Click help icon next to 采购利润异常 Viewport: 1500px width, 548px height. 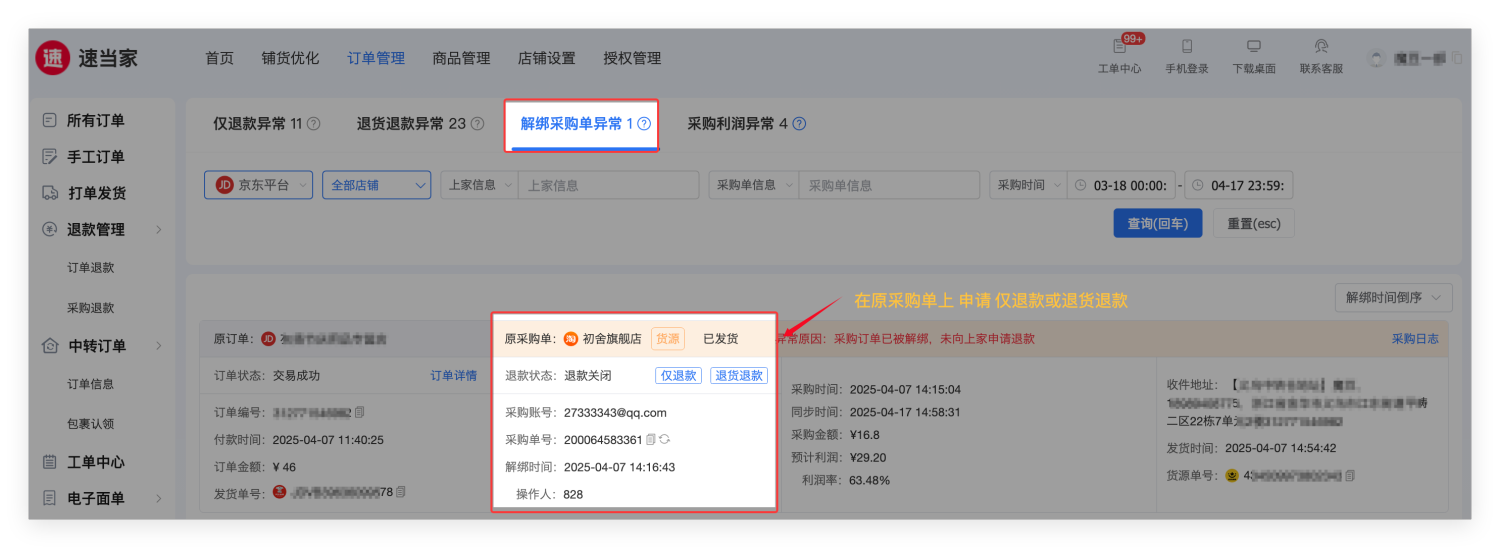pos(799,125)
